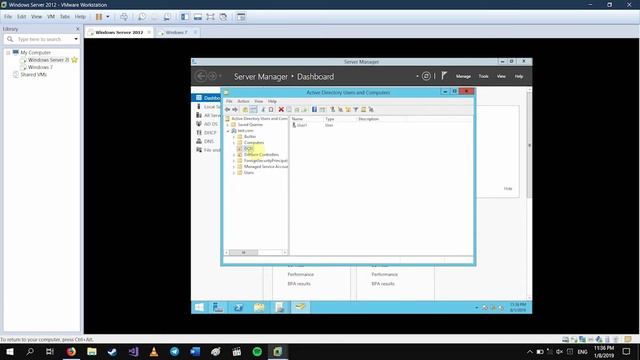640x360 pixels.
Task: Open Server Manager Tools menu
Action: point(484,76)
